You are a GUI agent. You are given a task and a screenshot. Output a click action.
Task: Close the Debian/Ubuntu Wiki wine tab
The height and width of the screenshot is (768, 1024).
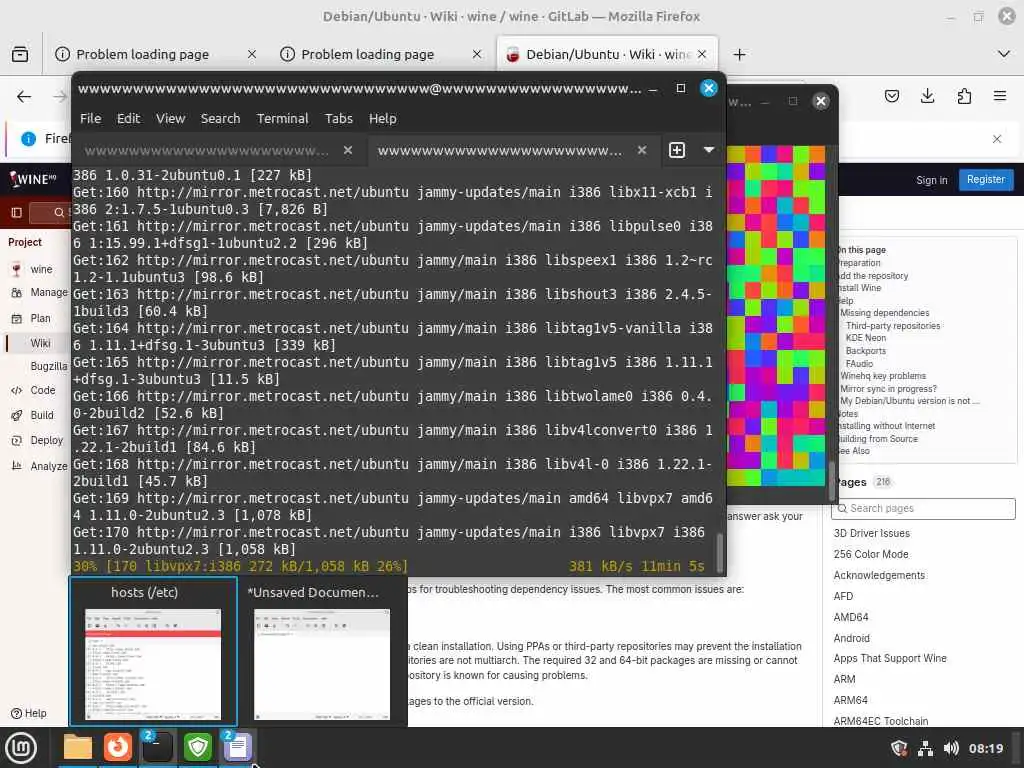(702, 54)
